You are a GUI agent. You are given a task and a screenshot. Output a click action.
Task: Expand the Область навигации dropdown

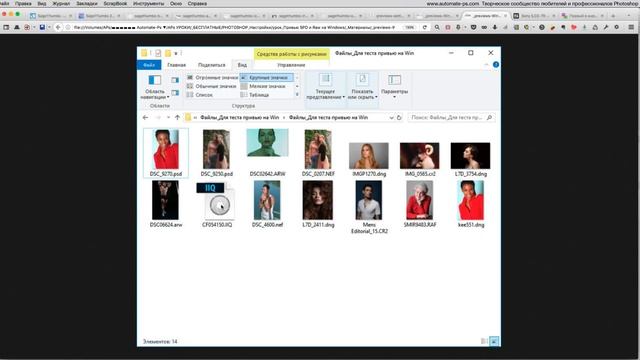pyautogui.click(x=168, y=97)
